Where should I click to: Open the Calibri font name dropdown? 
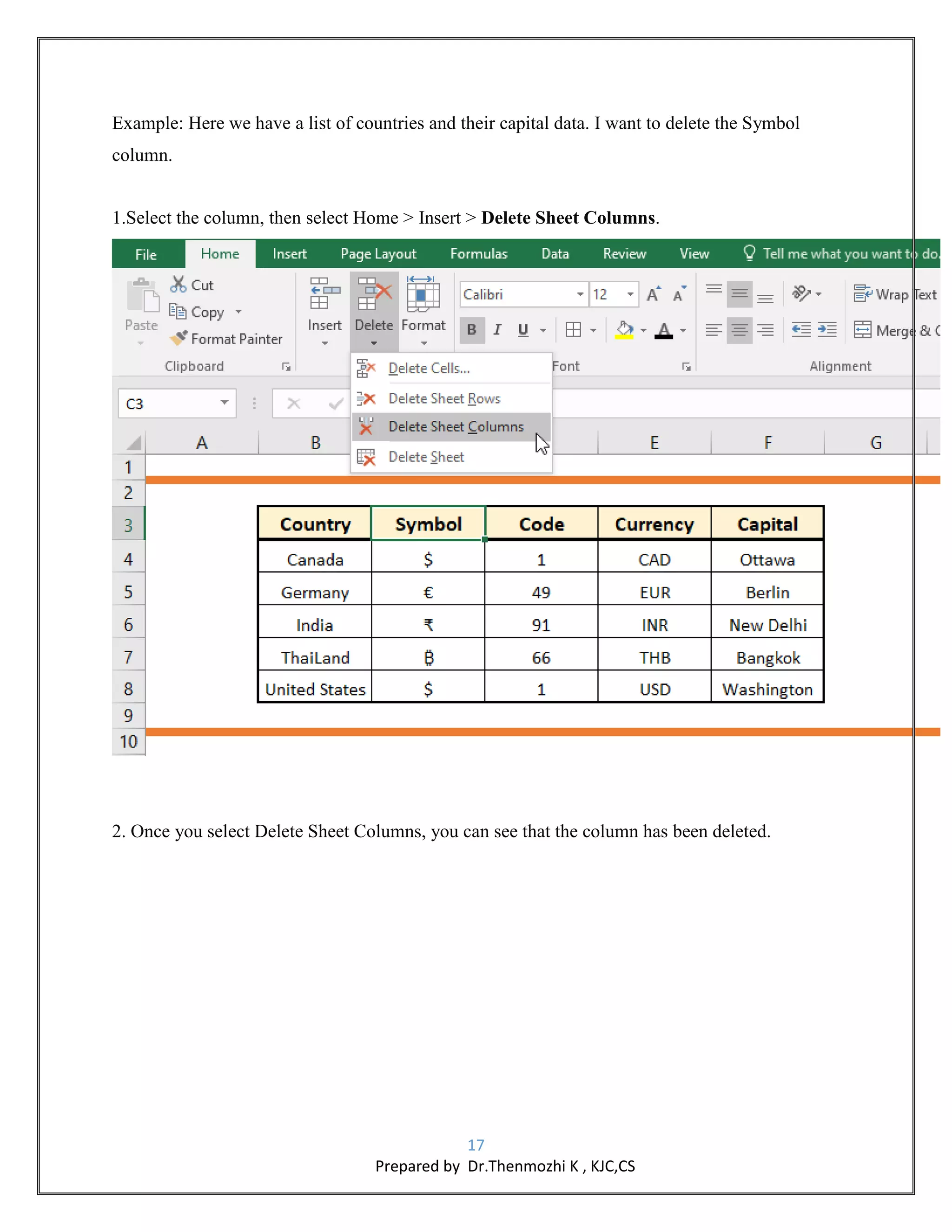[x=580, y=294]
